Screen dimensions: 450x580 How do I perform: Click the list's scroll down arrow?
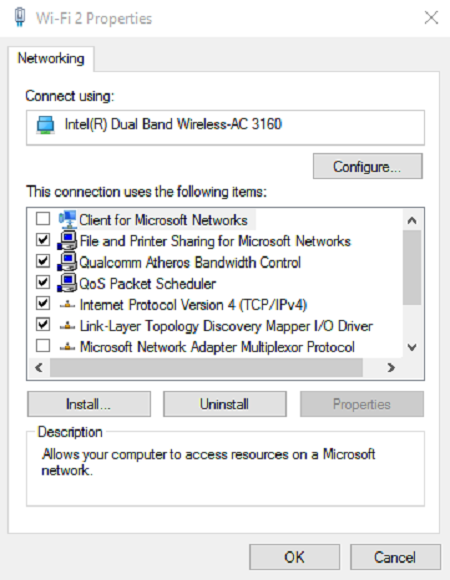click(x=412, y=347)
